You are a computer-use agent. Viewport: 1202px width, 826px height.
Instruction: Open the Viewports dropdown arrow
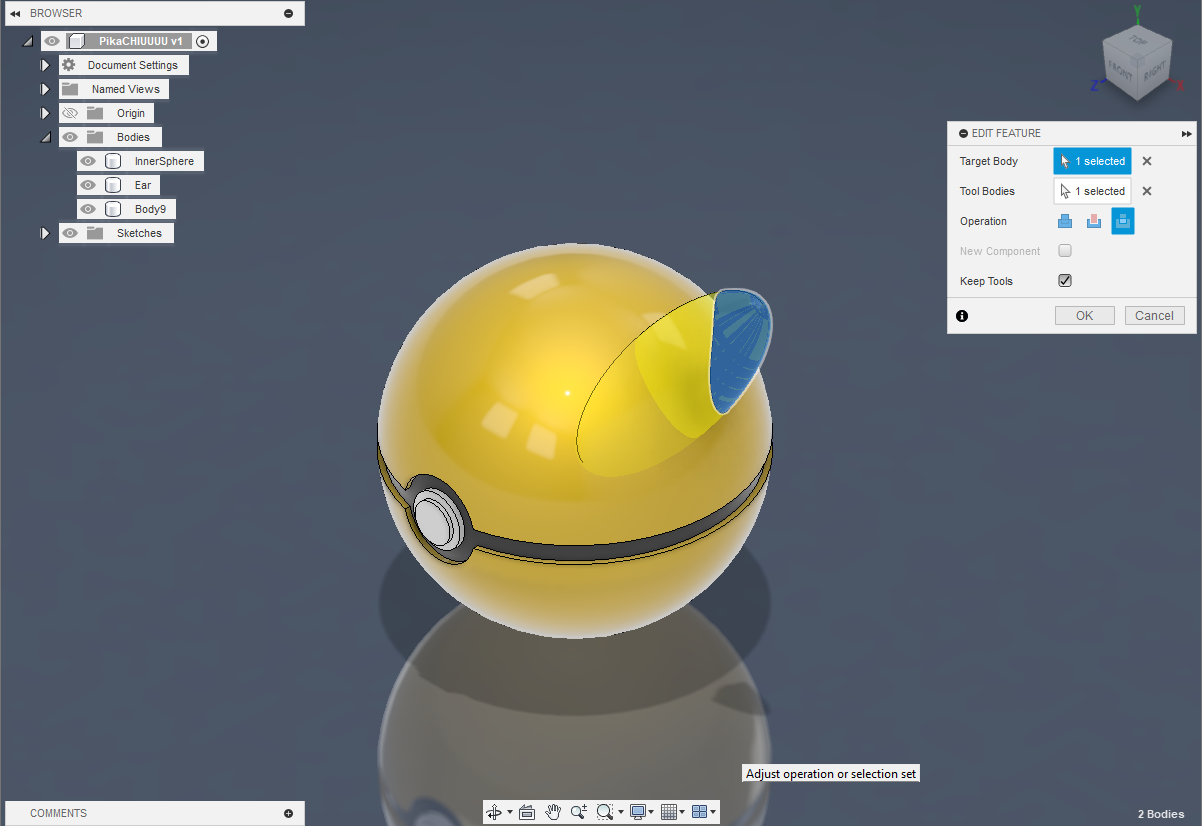pos(714,812)
